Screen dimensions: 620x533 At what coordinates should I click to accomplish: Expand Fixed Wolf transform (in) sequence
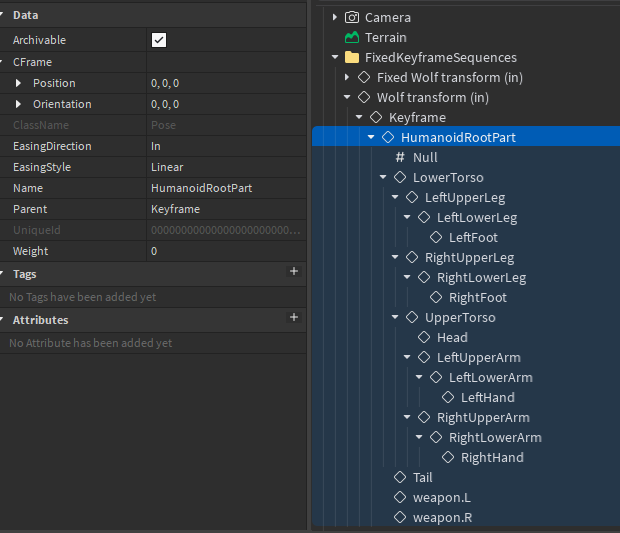tap(347, 77)
